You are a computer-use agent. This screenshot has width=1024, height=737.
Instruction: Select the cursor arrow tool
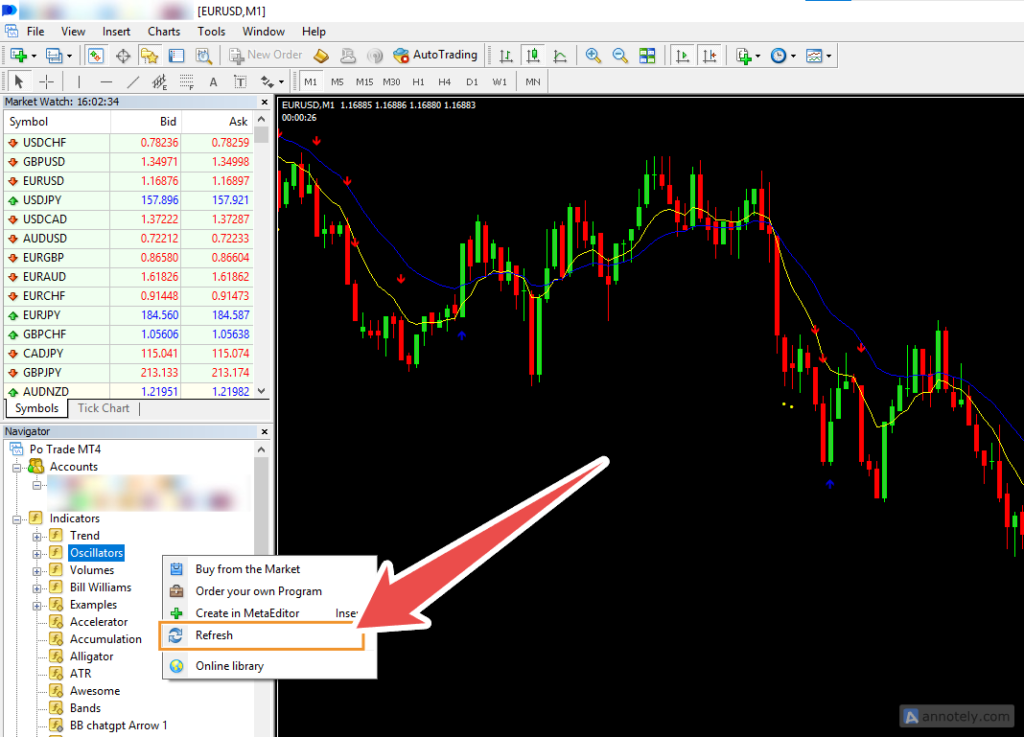click(x=19, y=82)
